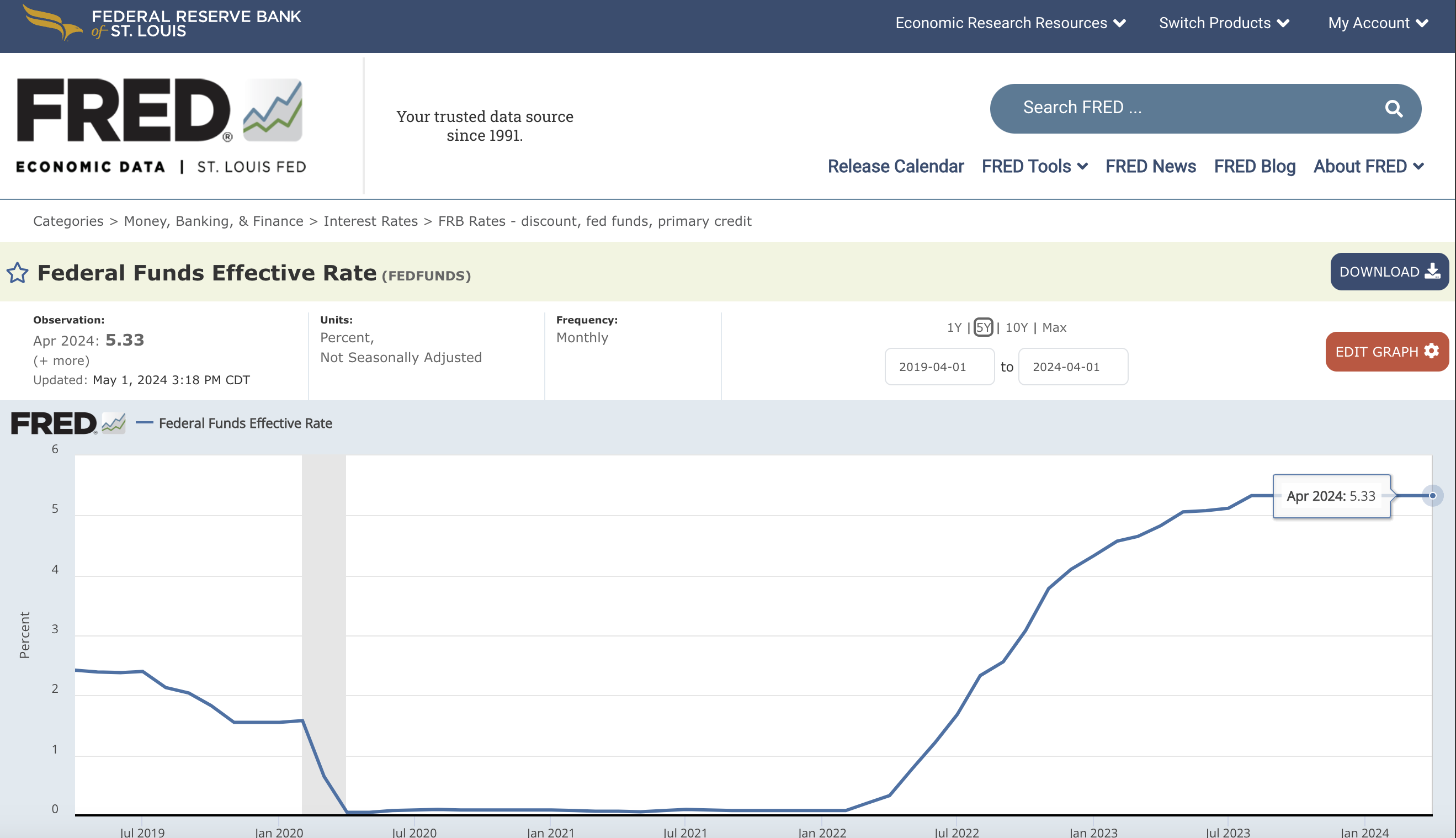
Task: Click the Categories breadcrumb link
Action: pyautogui.click(x=68, y=221)
